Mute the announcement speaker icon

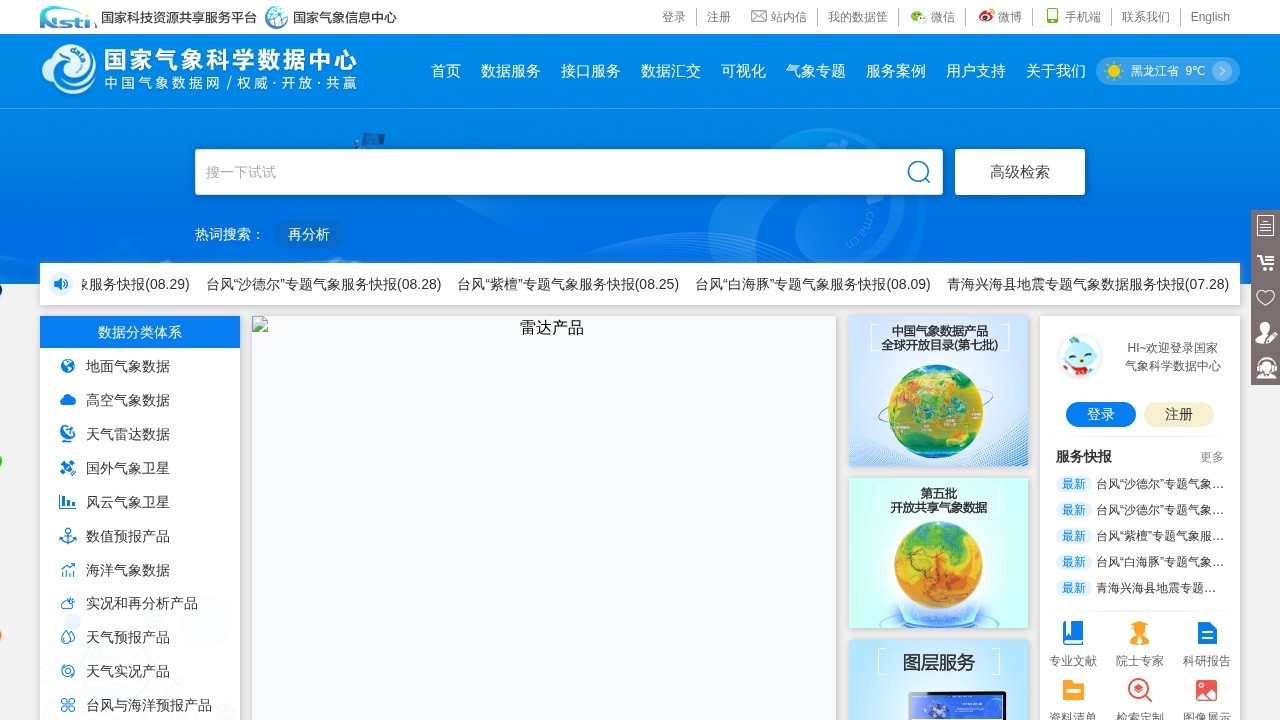coord(61,284)
